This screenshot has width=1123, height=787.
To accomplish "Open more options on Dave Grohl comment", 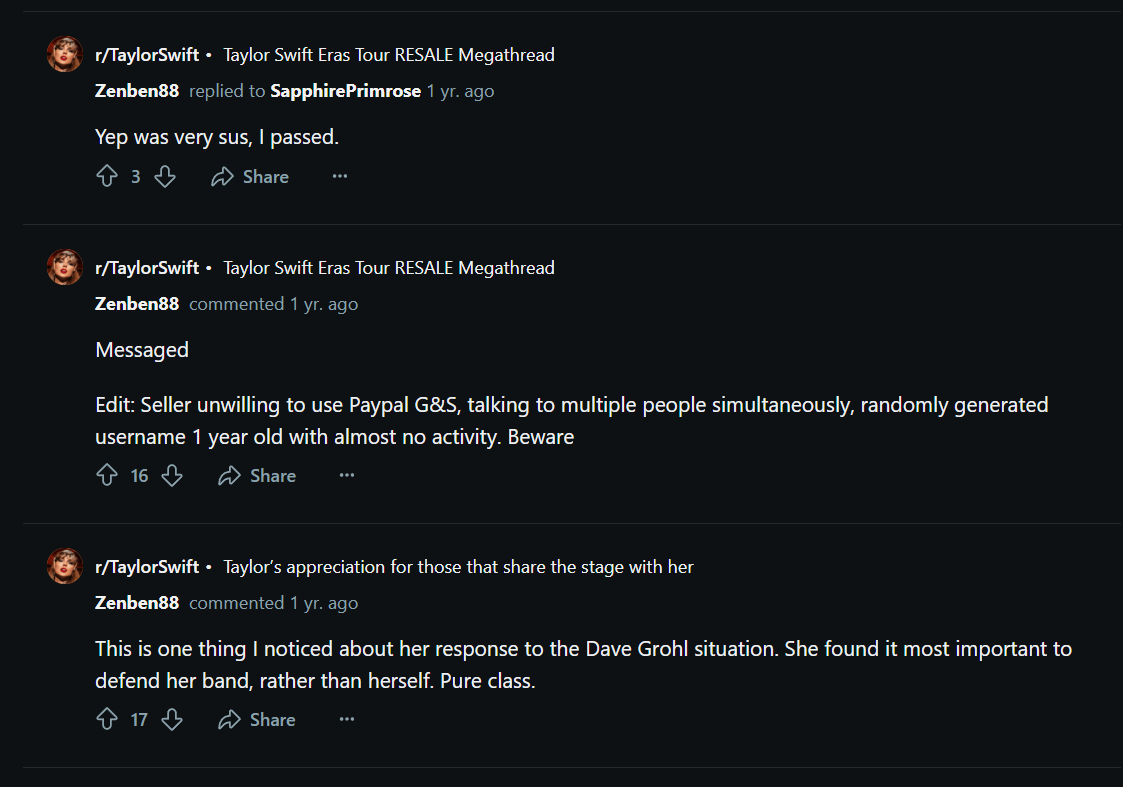I will pyautogui.click(x=347, y=720).
